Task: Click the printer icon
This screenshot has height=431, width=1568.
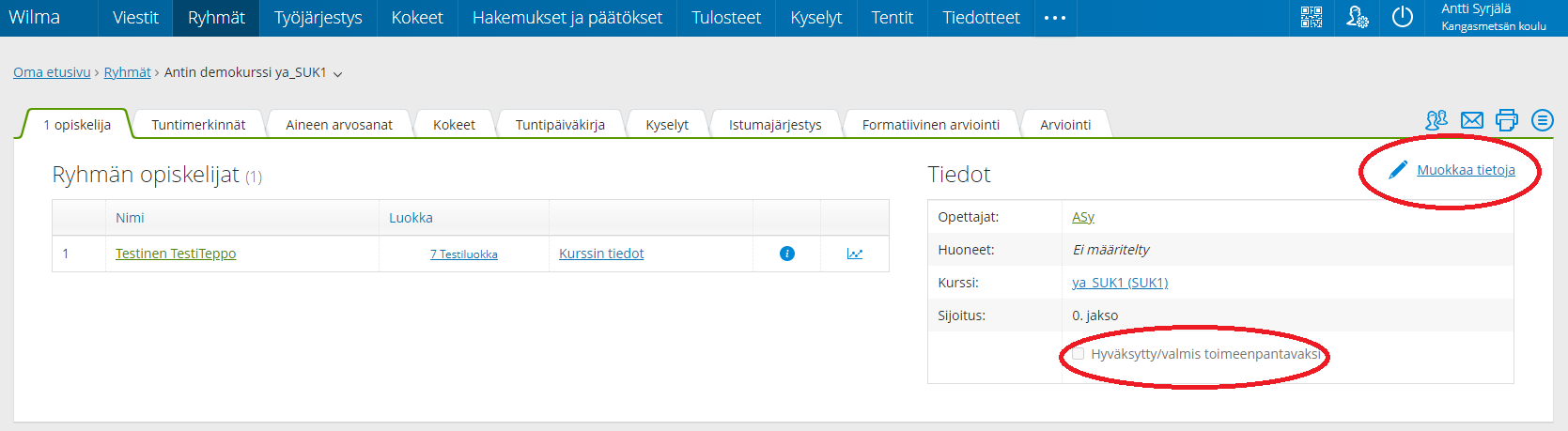Action: coord(1506,120)
